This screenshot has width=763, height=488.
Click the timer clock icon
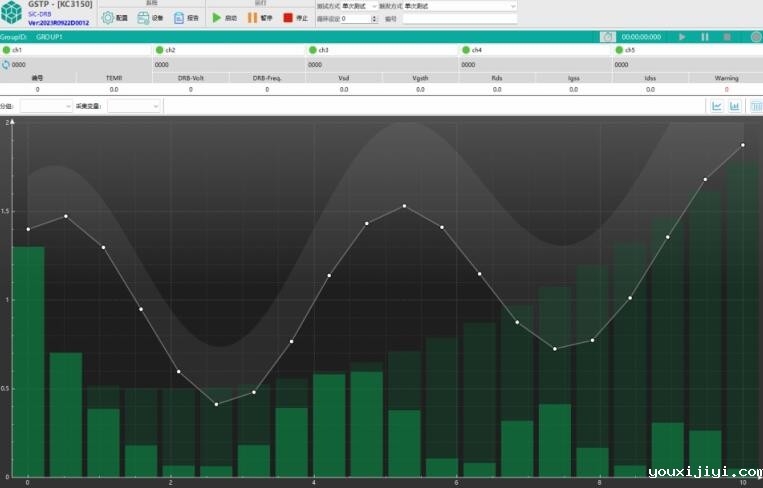click(607, 37)
